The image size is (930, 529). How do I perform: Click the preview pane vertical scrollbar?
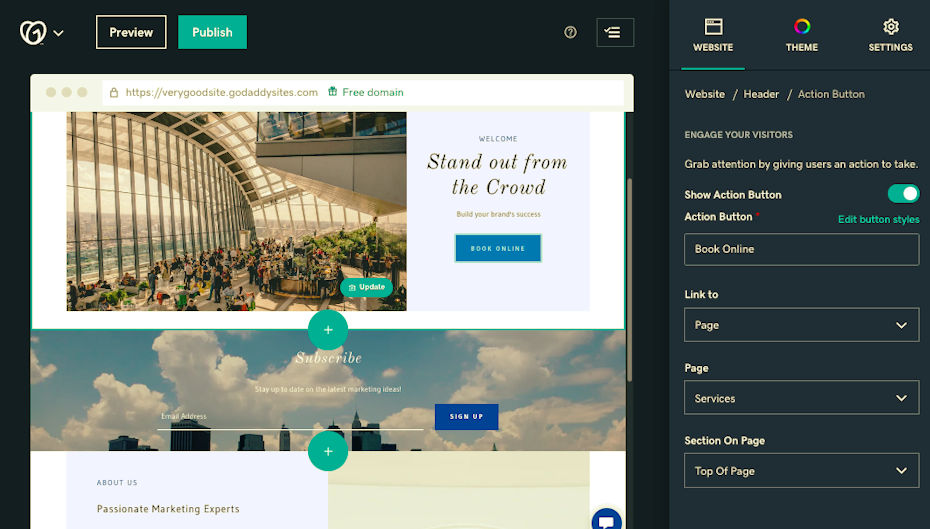tap(629, 279)
